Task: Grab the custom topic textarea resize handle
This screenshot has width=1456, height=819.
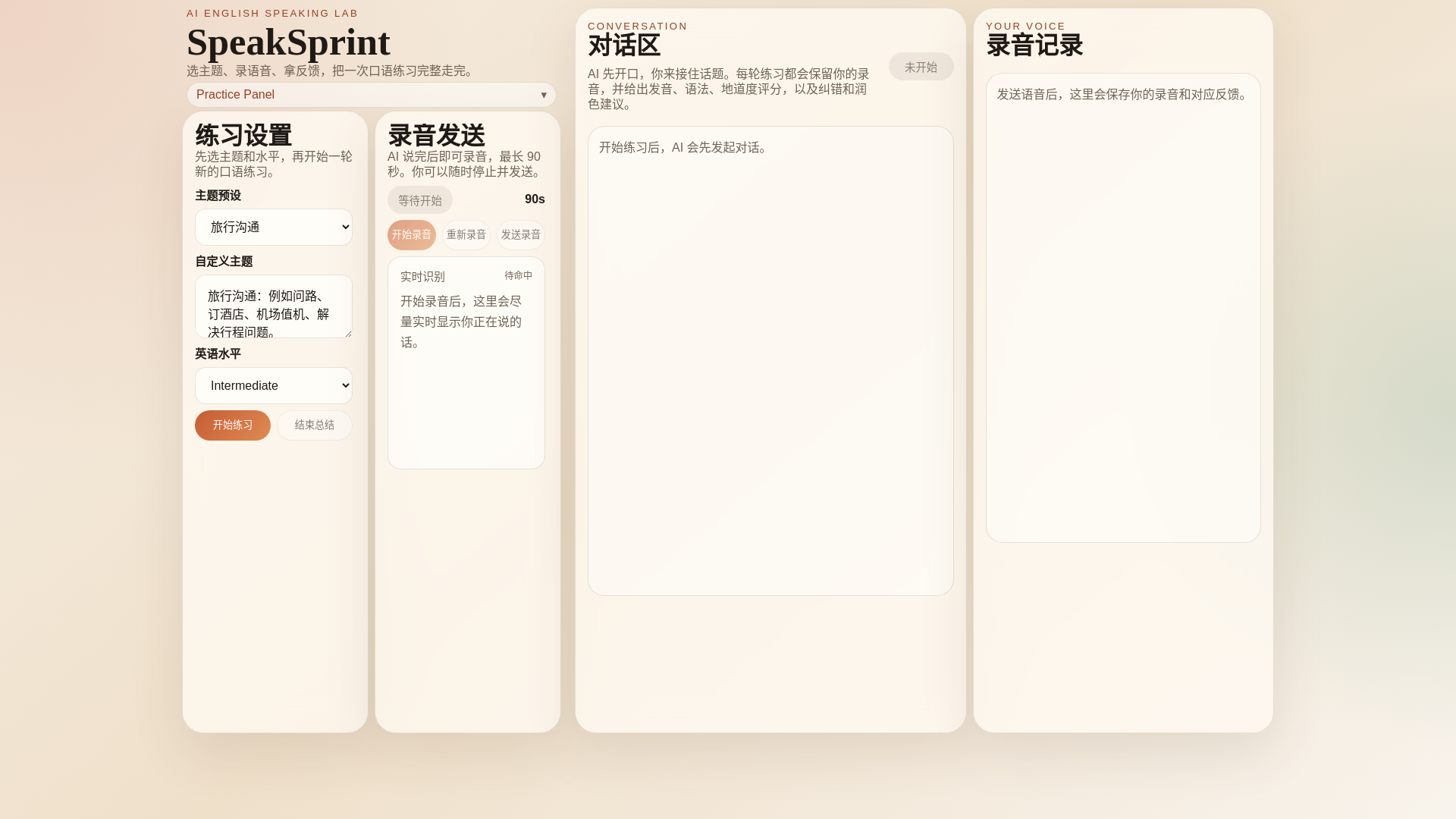Action: (348, 334)
